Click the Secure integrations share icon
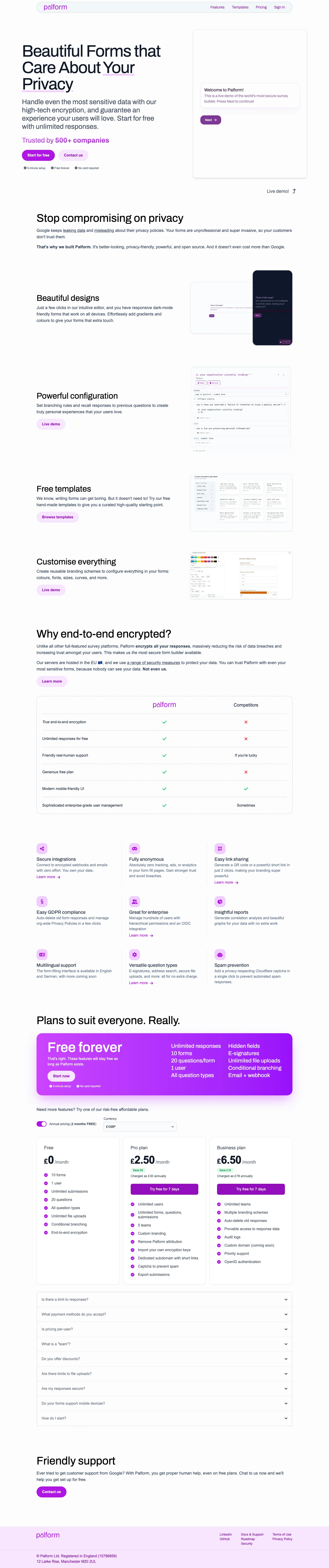329x1568 pixels. point(42,848)
